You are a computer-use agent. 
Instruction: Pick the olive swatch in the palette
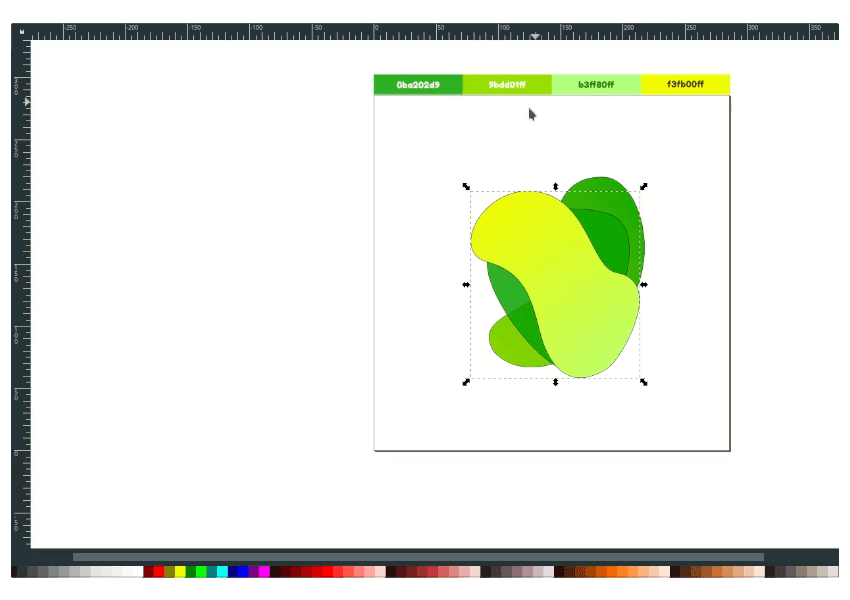tap(169, 571)
